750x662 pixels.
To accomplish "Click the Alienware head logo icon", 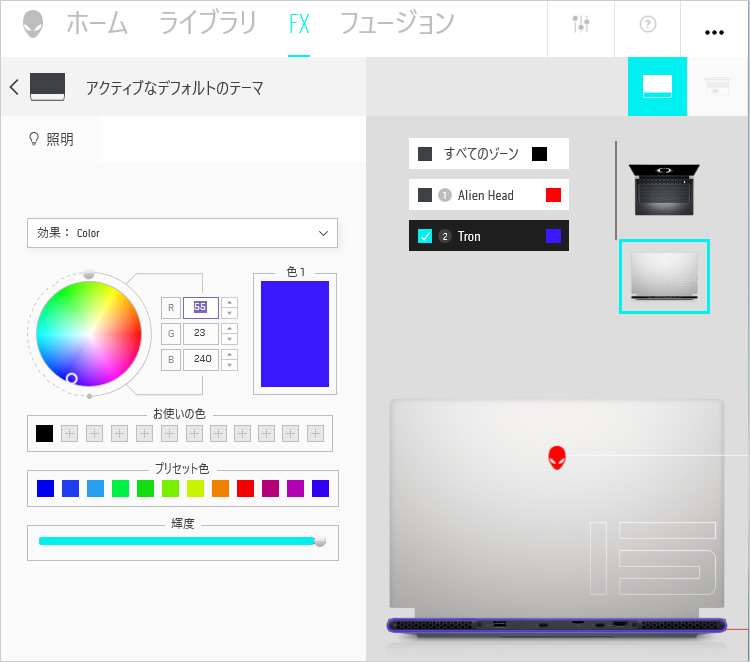I will [33, 25].
